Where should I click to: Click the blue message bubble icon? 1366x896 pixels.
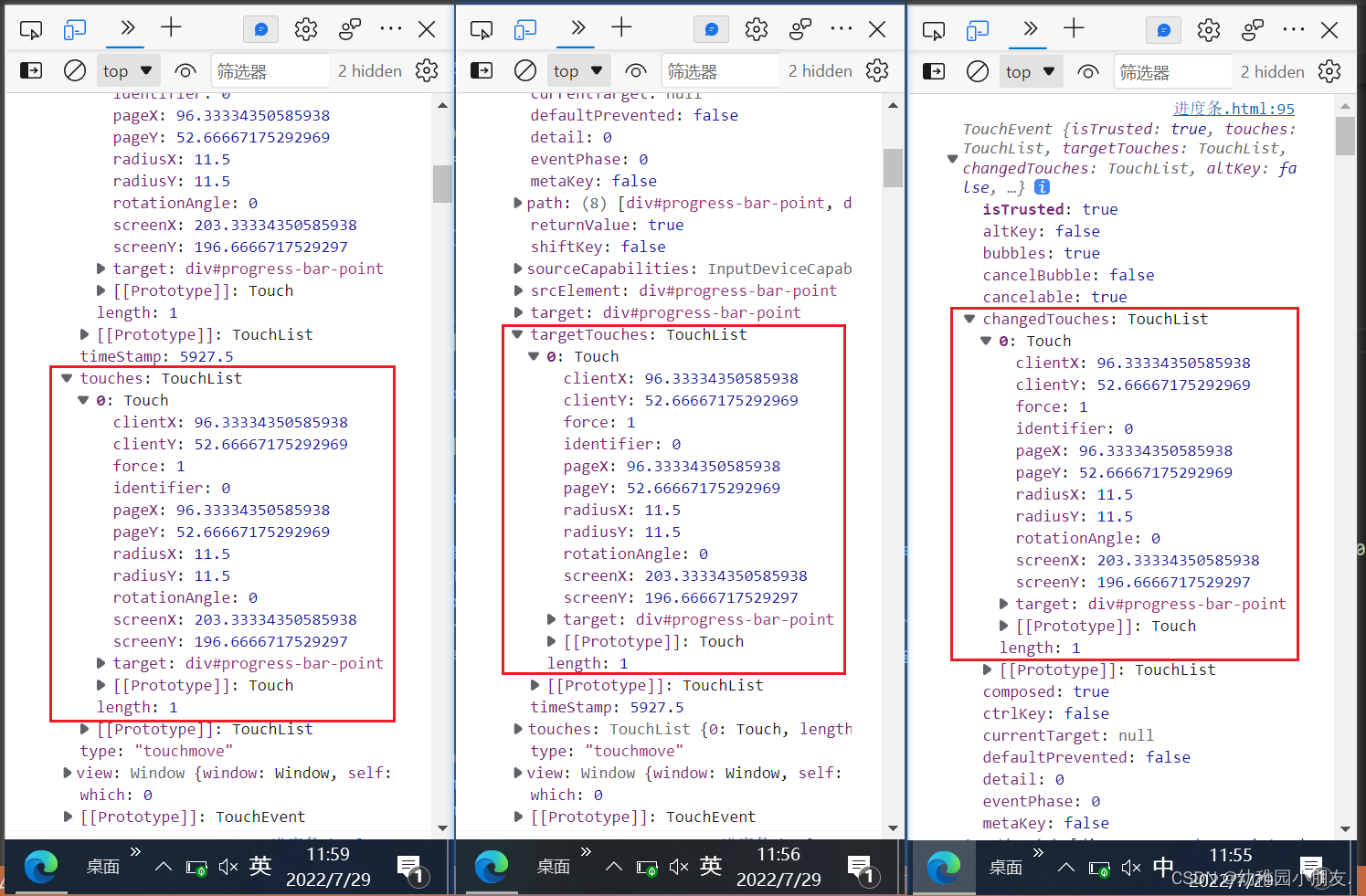[260, 28]
